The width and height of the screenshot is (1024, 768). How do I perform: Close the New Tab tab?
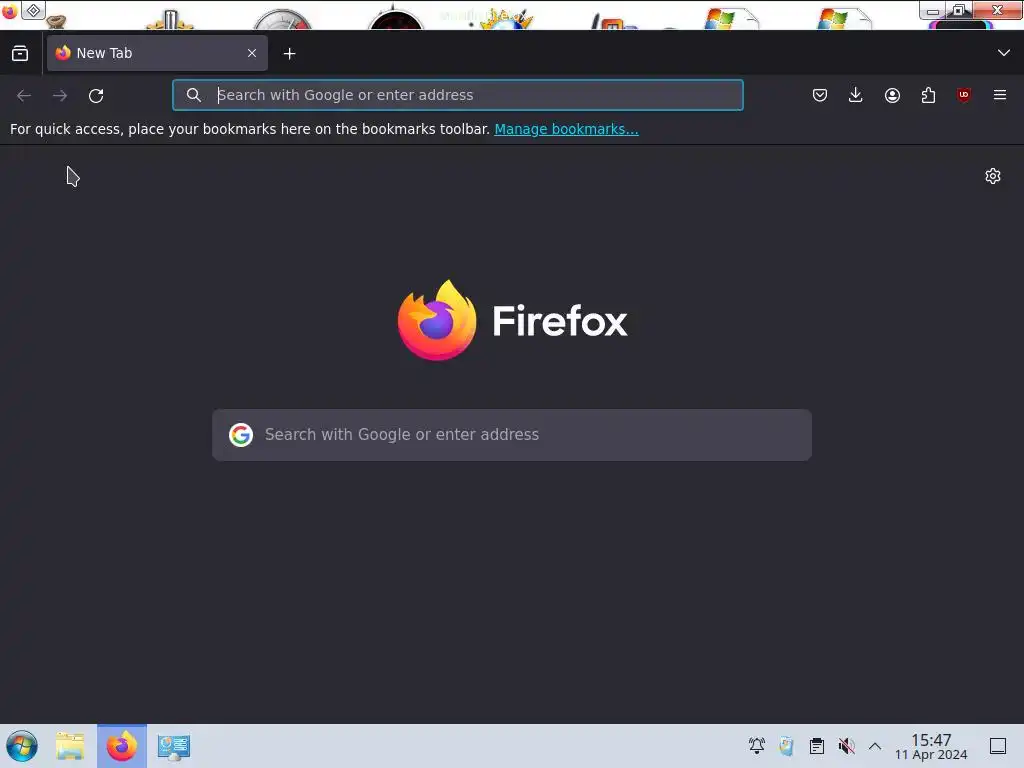pos(252,53)
